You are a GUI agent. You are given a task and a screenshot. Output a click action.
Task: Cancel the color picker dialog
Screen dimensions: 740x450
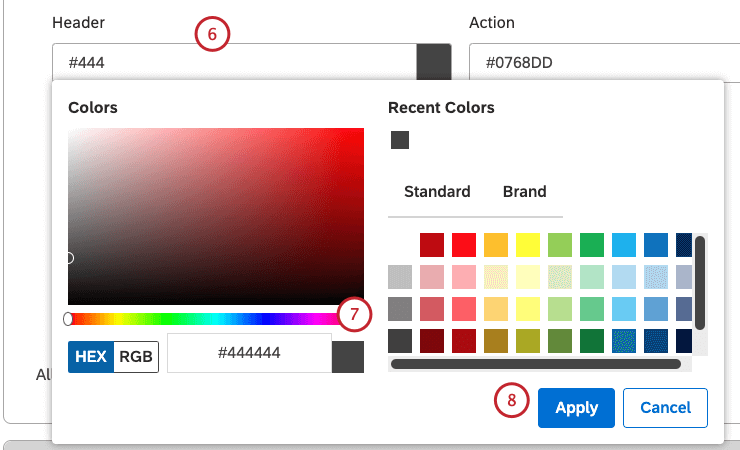tap(665, 407)
